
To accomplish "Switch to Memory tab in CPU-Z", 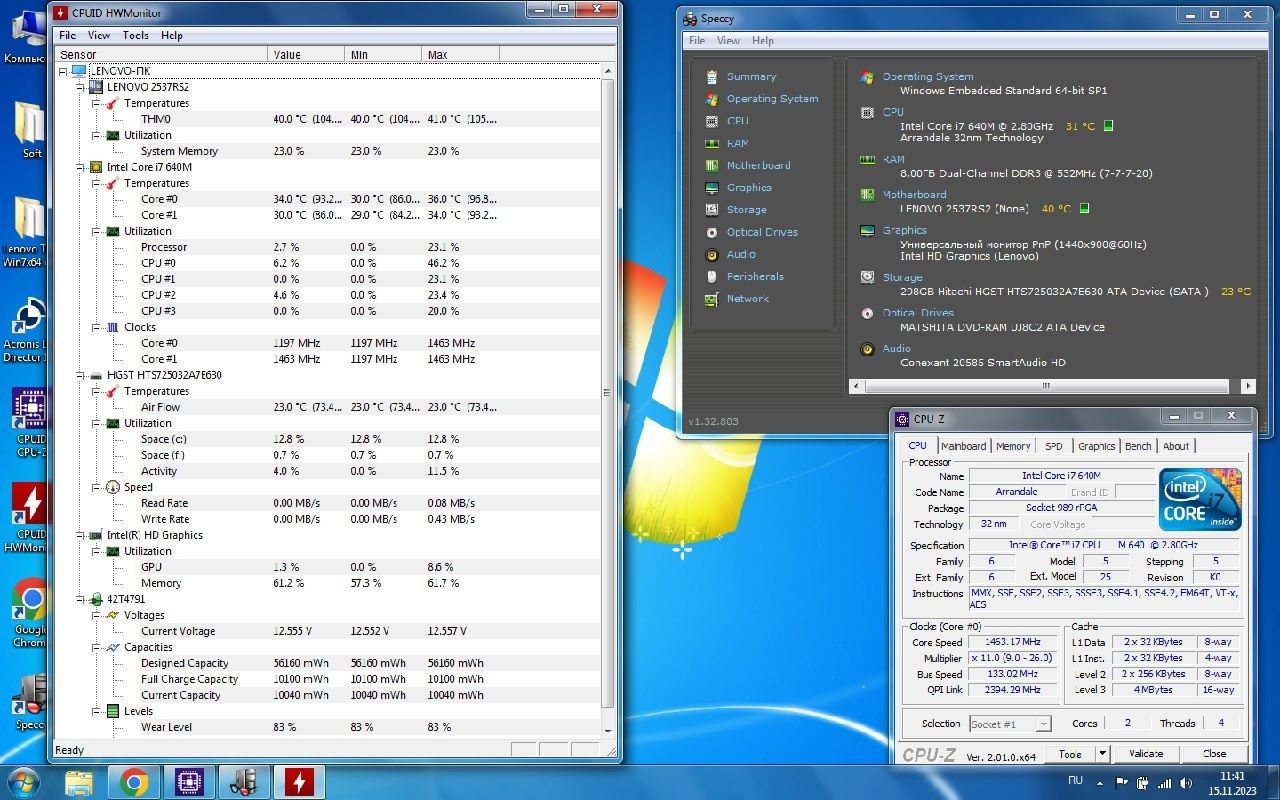I will click(x=1013, y=446).
